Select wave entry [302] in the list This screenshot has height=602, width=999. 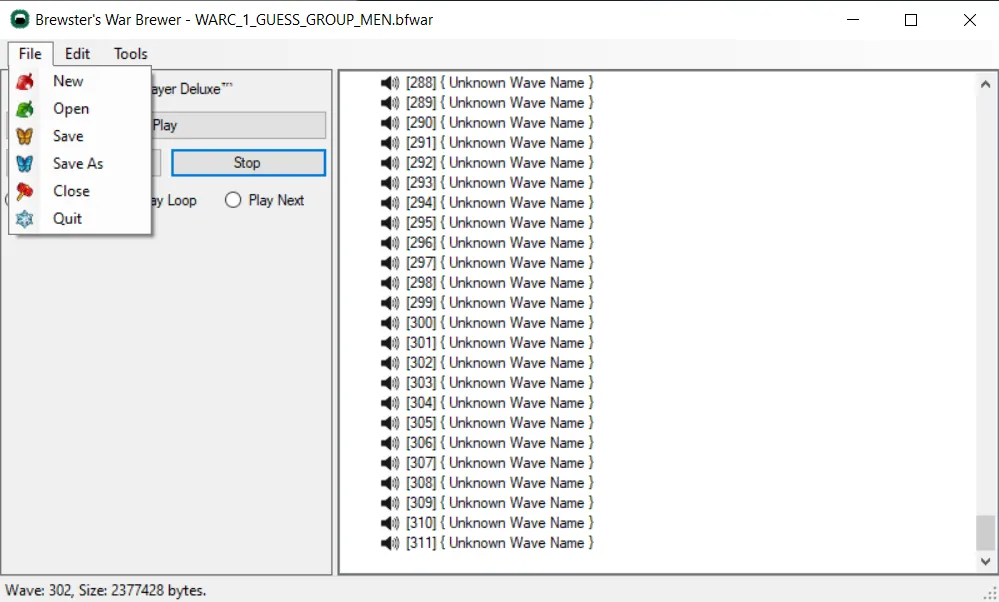tap(500, 363)
